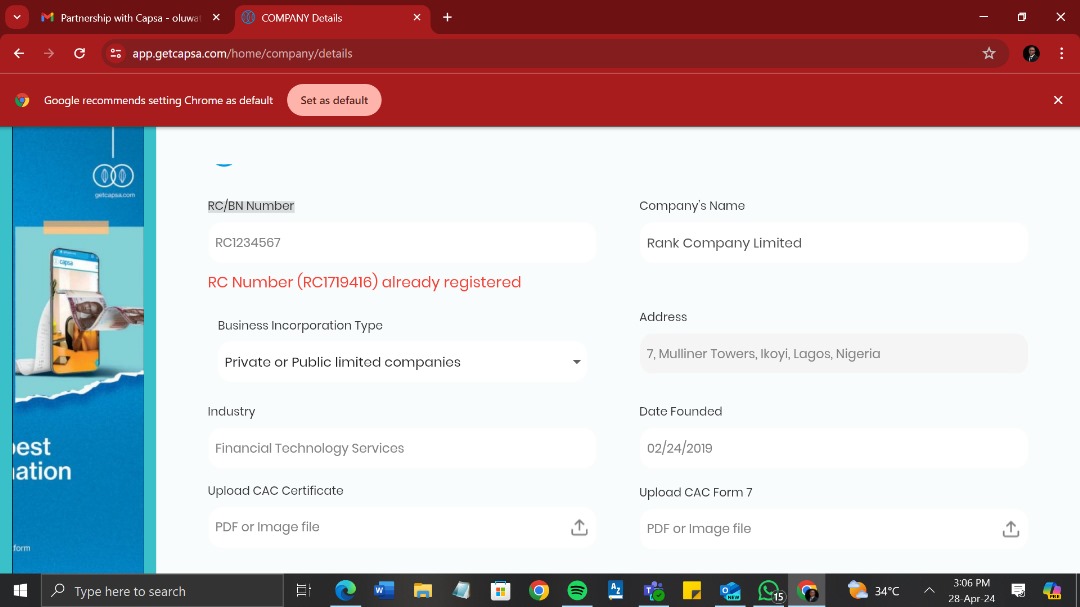Image resolution: width=1080 pixels, height=607 pixels.
Task: Click the Set as default button
Action: [x=334, y=100]
